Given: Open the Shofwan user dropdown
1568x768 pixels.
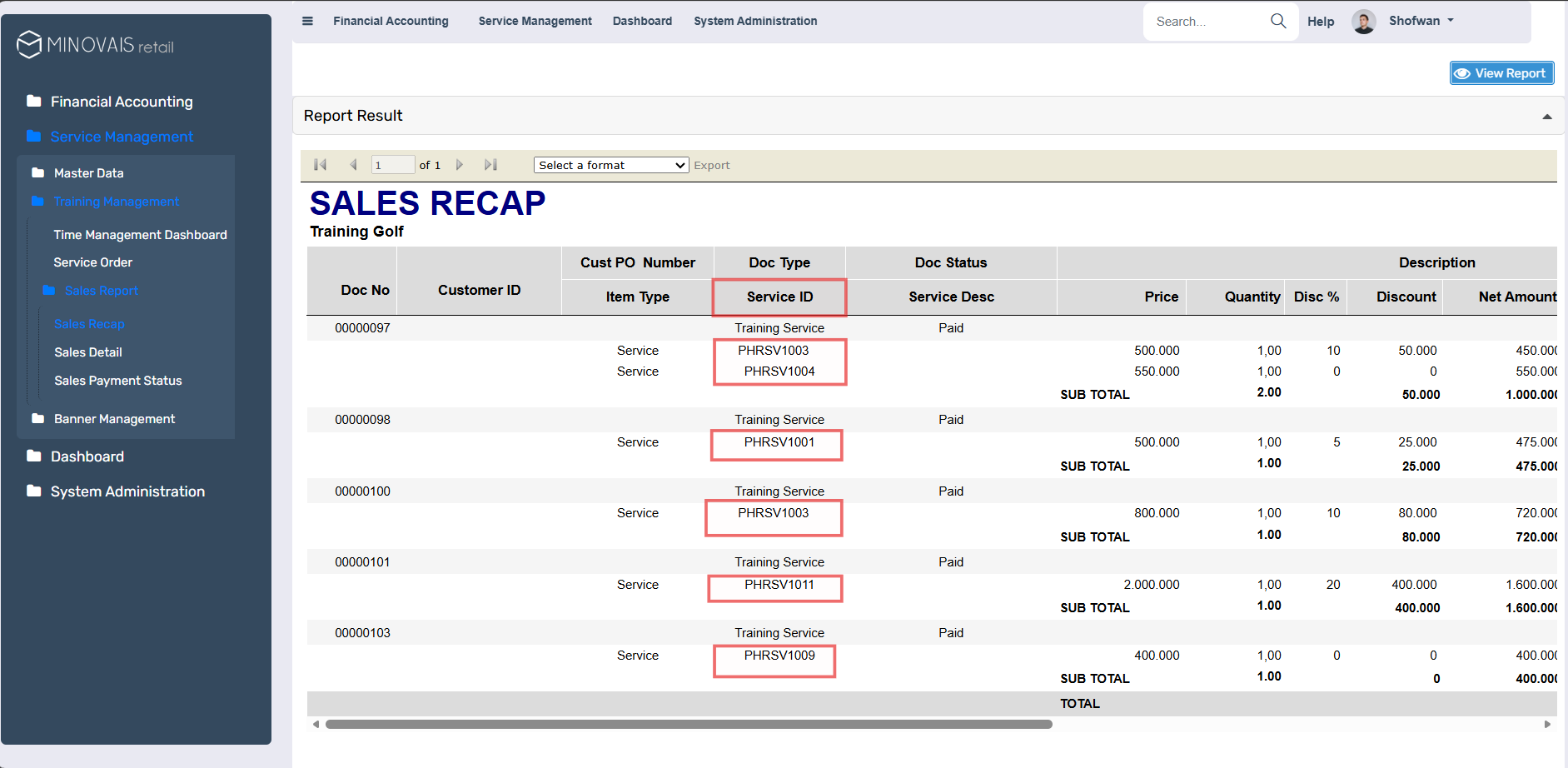Looking at the screenshot, I should point(1421,21).
